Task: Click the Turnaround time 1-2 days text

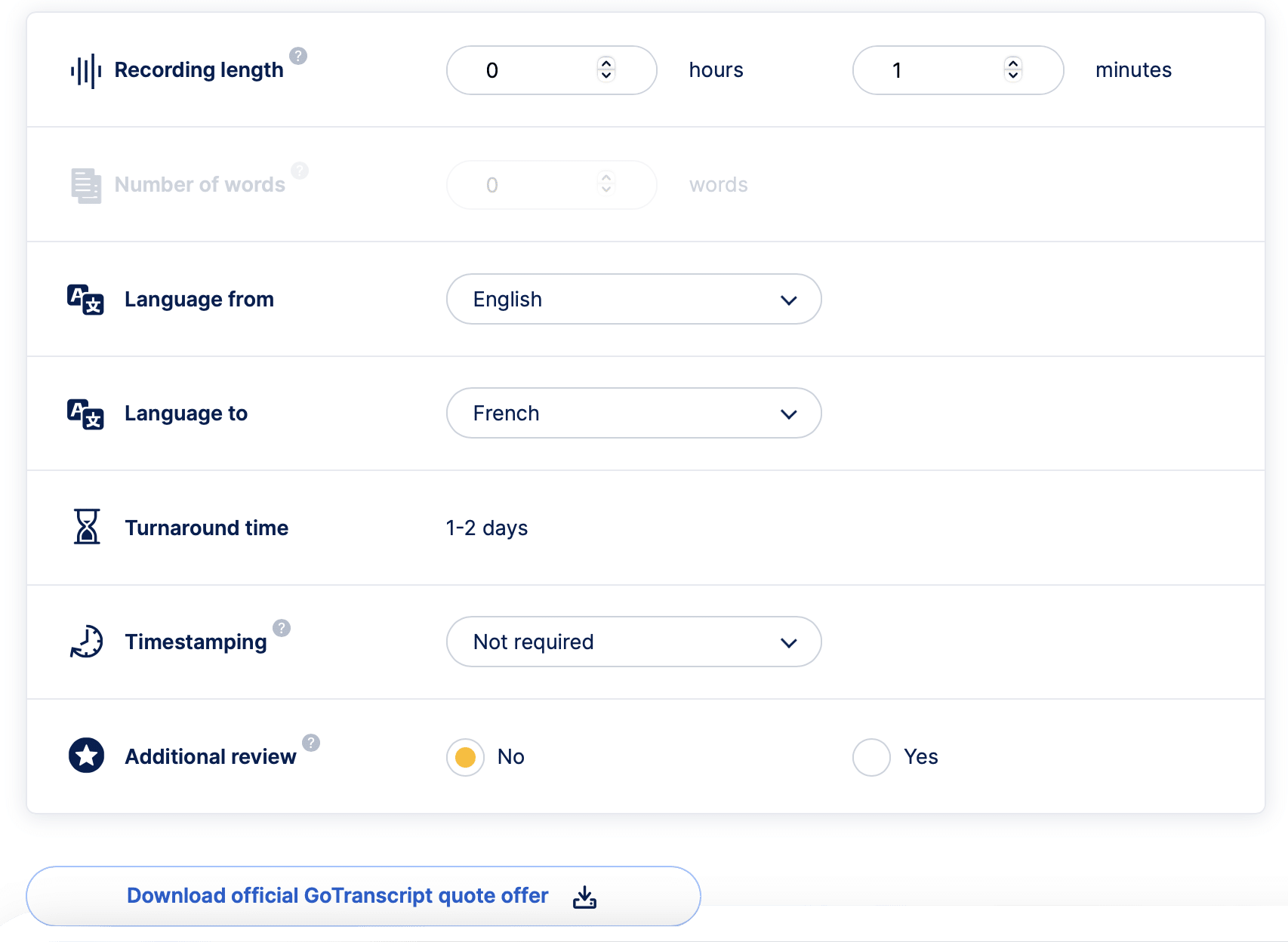Action: [486, 528]
